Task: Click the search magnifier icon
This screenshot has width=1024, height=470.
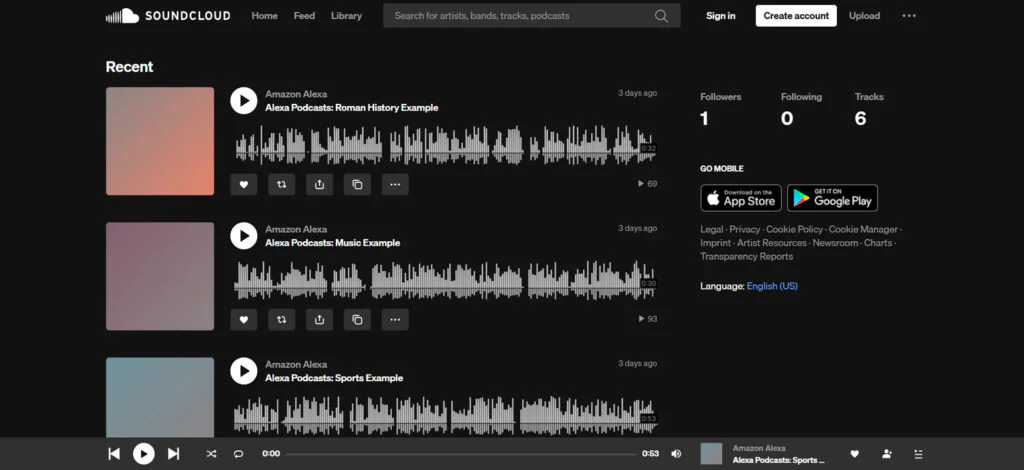Action: 662,16
